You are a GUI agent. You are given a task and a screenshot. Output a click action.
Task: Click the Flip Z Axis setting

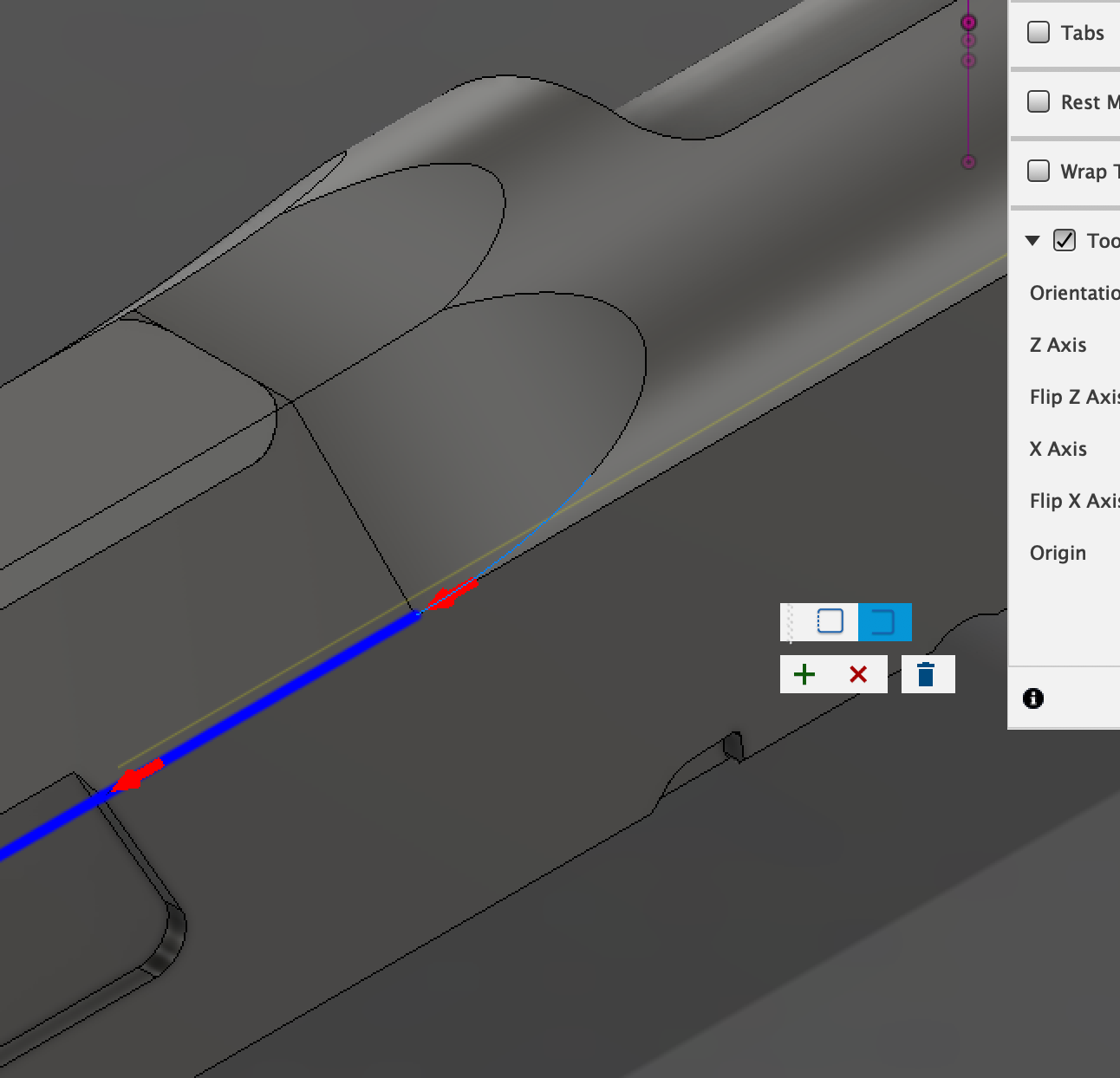[x=1073, y=397]
